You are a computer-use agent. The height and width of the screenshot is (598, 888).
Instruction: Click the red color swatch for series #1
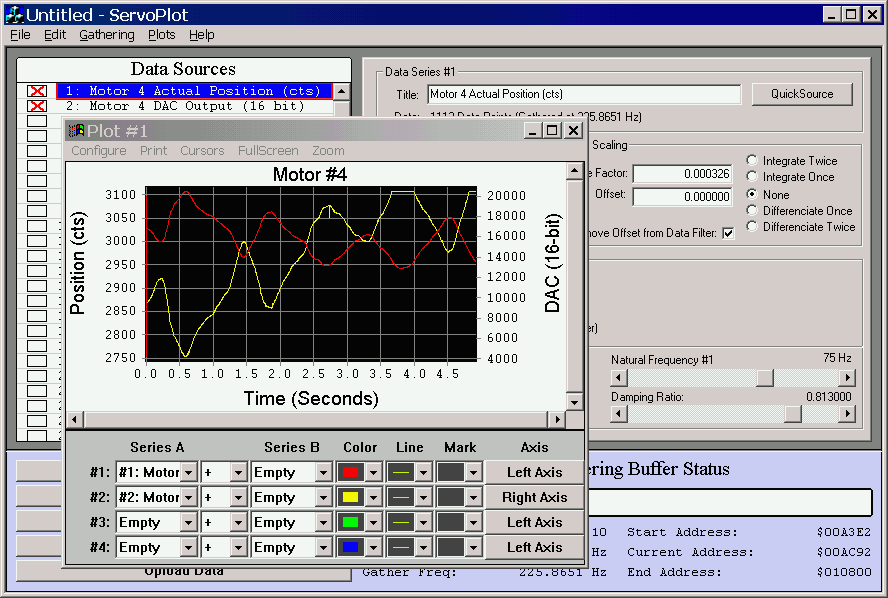pos(351,472)
